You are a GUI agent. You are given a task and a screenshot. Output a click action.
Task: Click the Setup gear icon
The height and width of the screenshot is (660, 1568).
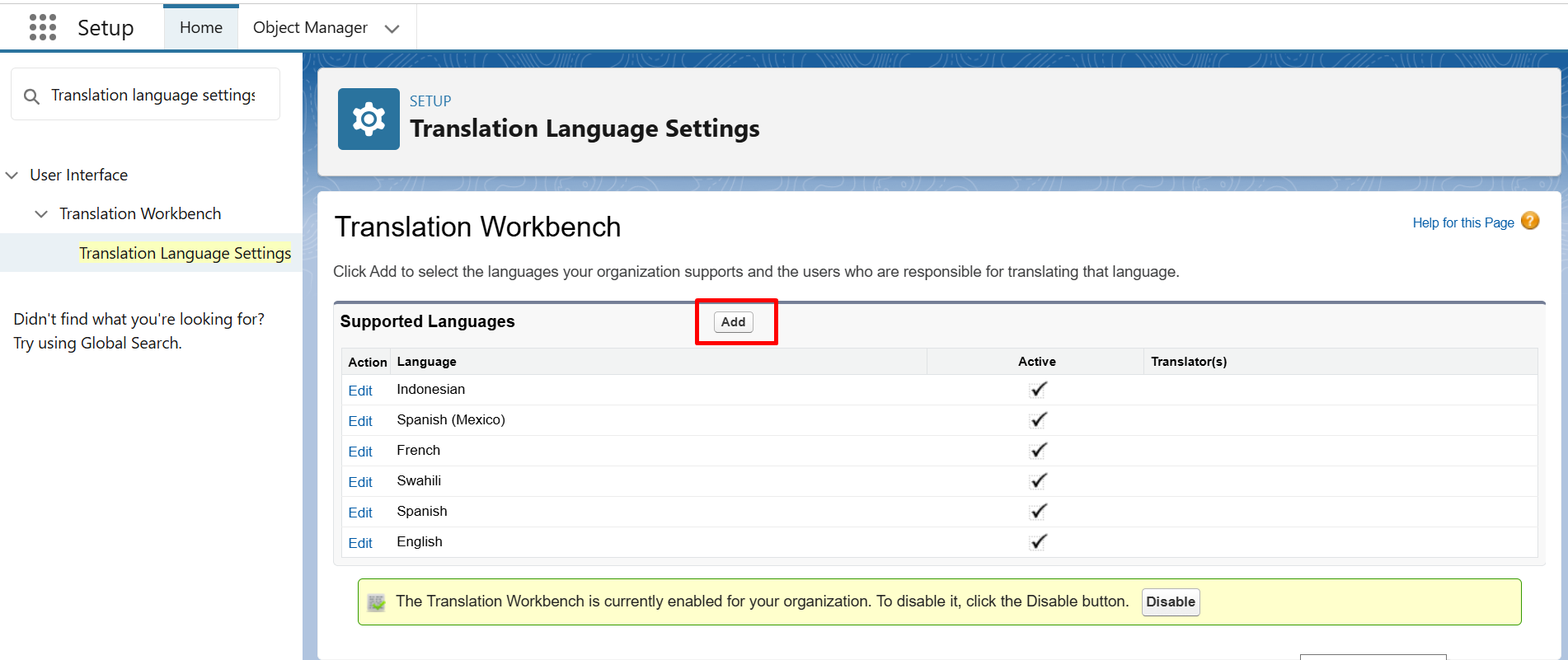click(369, 119)
